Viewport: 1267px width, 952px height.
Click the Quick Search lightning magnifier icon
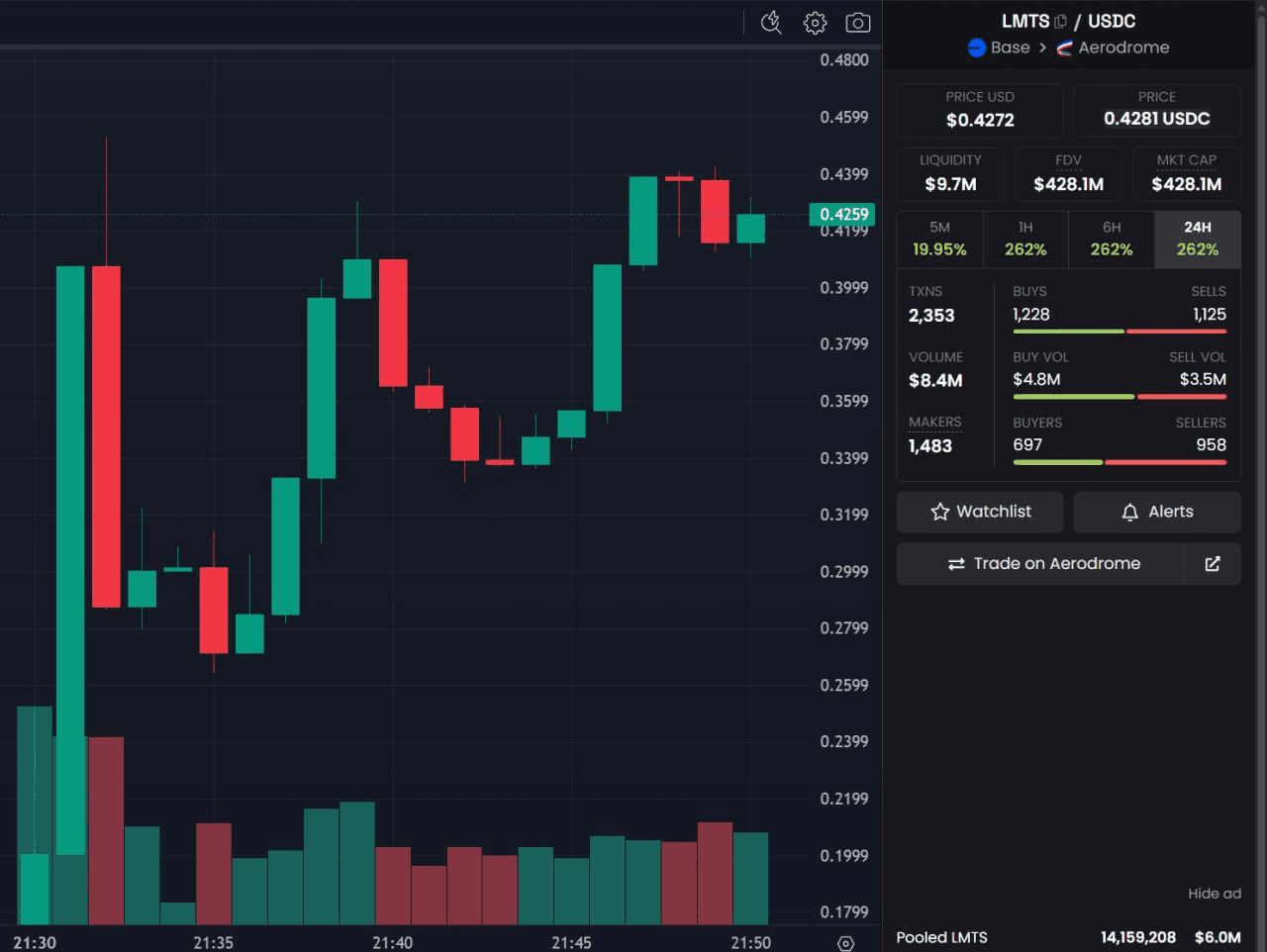click(x=771, y=23)
